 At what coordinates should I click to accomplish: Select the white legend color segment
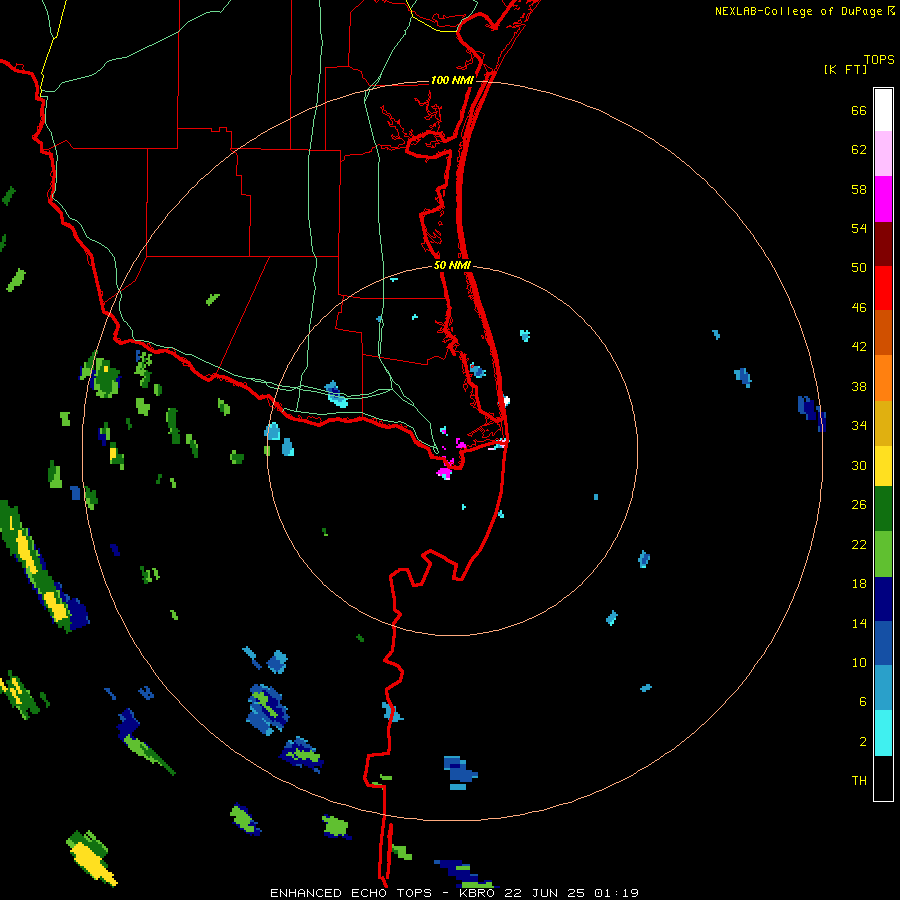(x=883, y=110)
